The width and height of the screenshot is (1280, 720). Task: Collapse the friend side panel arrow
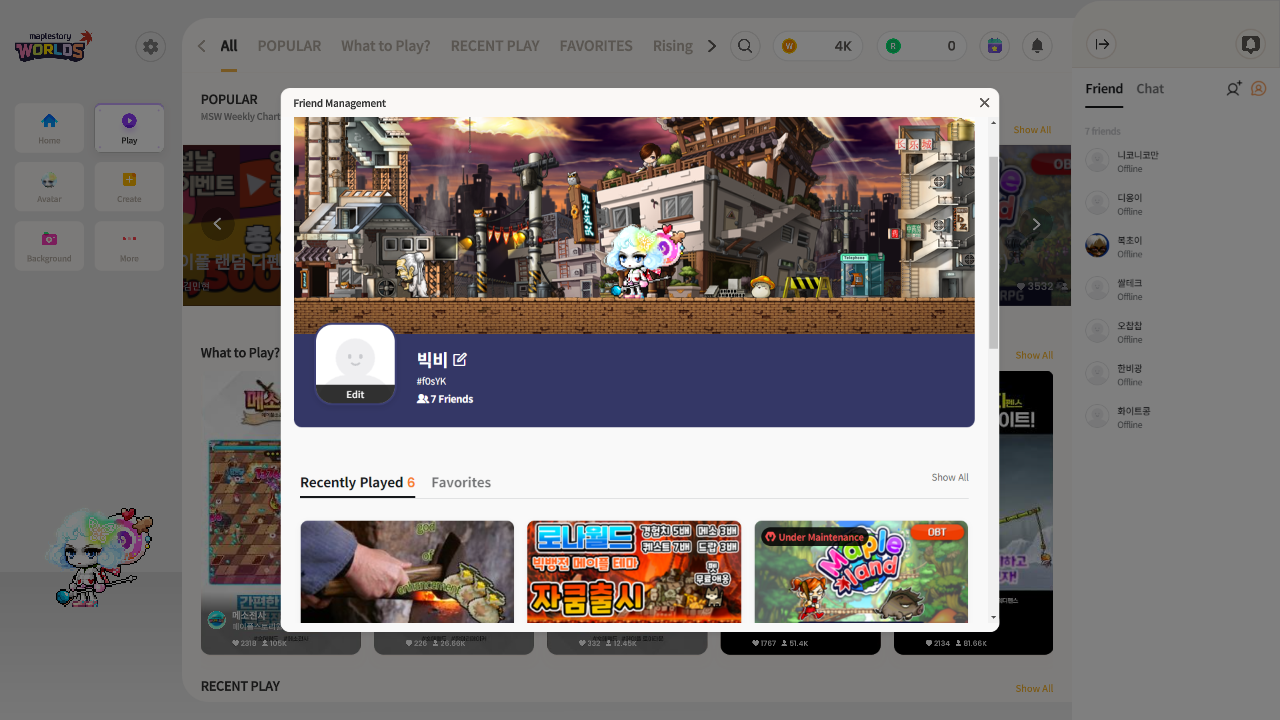tap(1101, 44)
